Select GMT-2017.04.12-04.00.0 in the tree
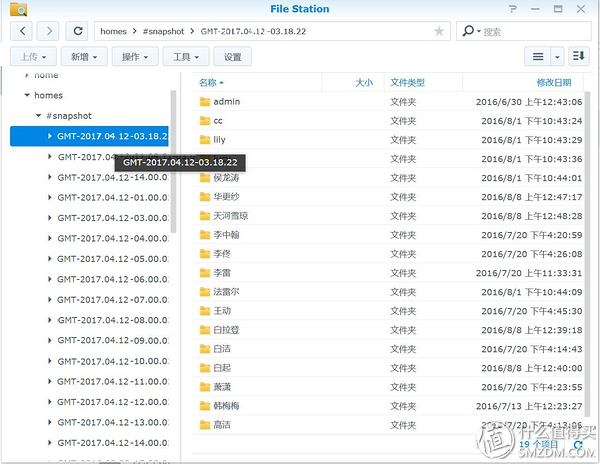 pos(113,238)
